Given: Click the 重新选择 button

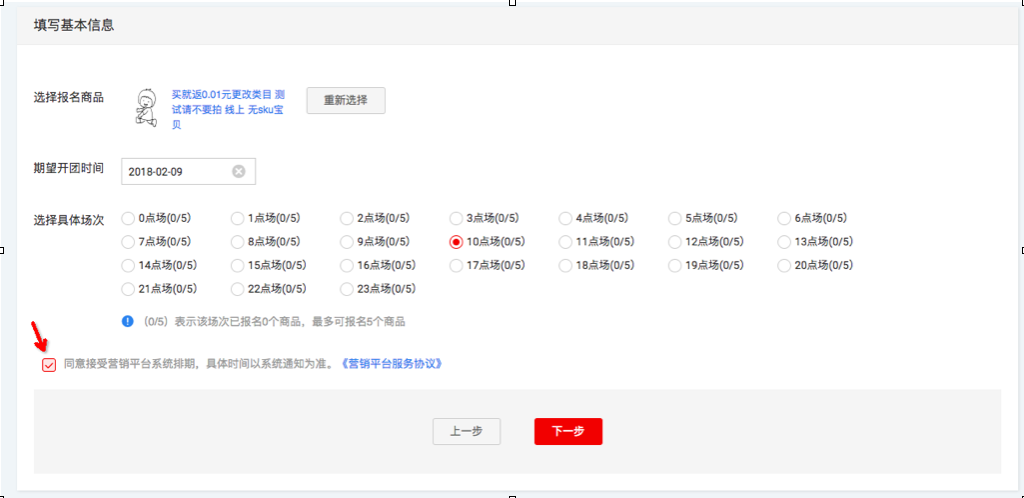Looking at the screenshot, I should point(345,100).
